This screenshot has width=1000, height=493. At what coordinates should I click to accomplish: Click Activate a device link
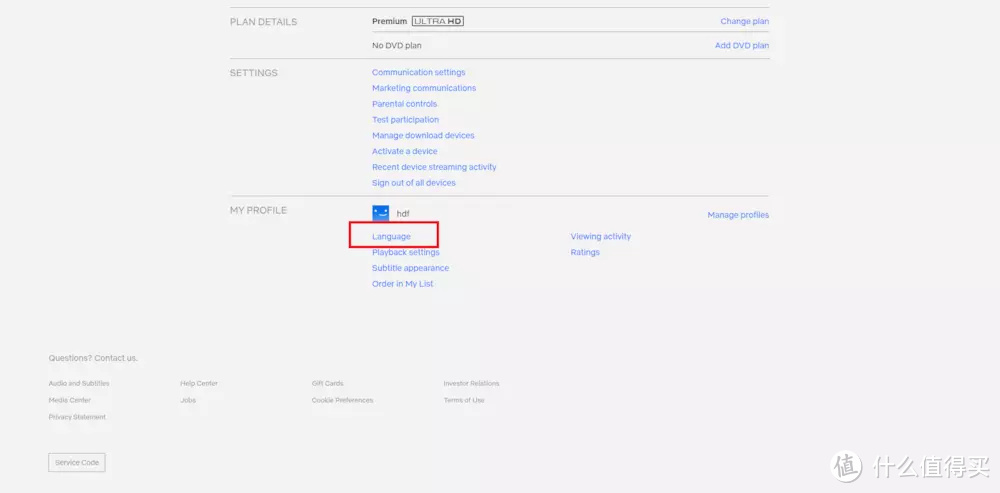pyautogui.click(x=404, y=151)
